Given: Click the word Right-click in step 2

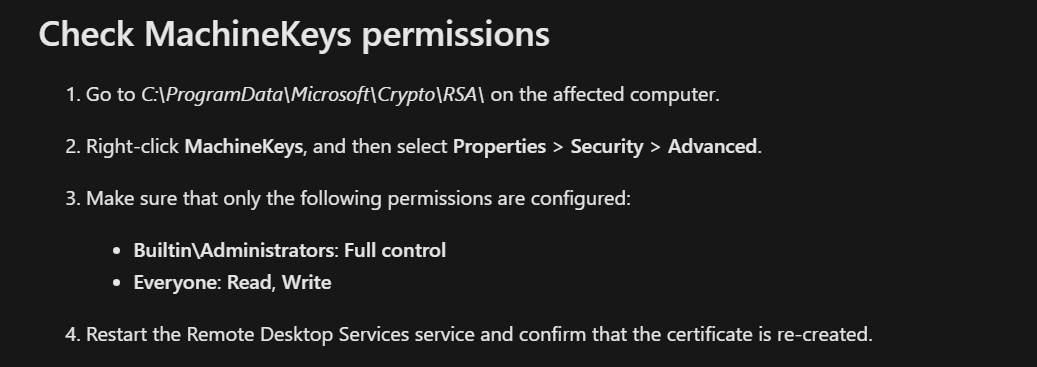Looking at the screenshot, I should (132, 146).
